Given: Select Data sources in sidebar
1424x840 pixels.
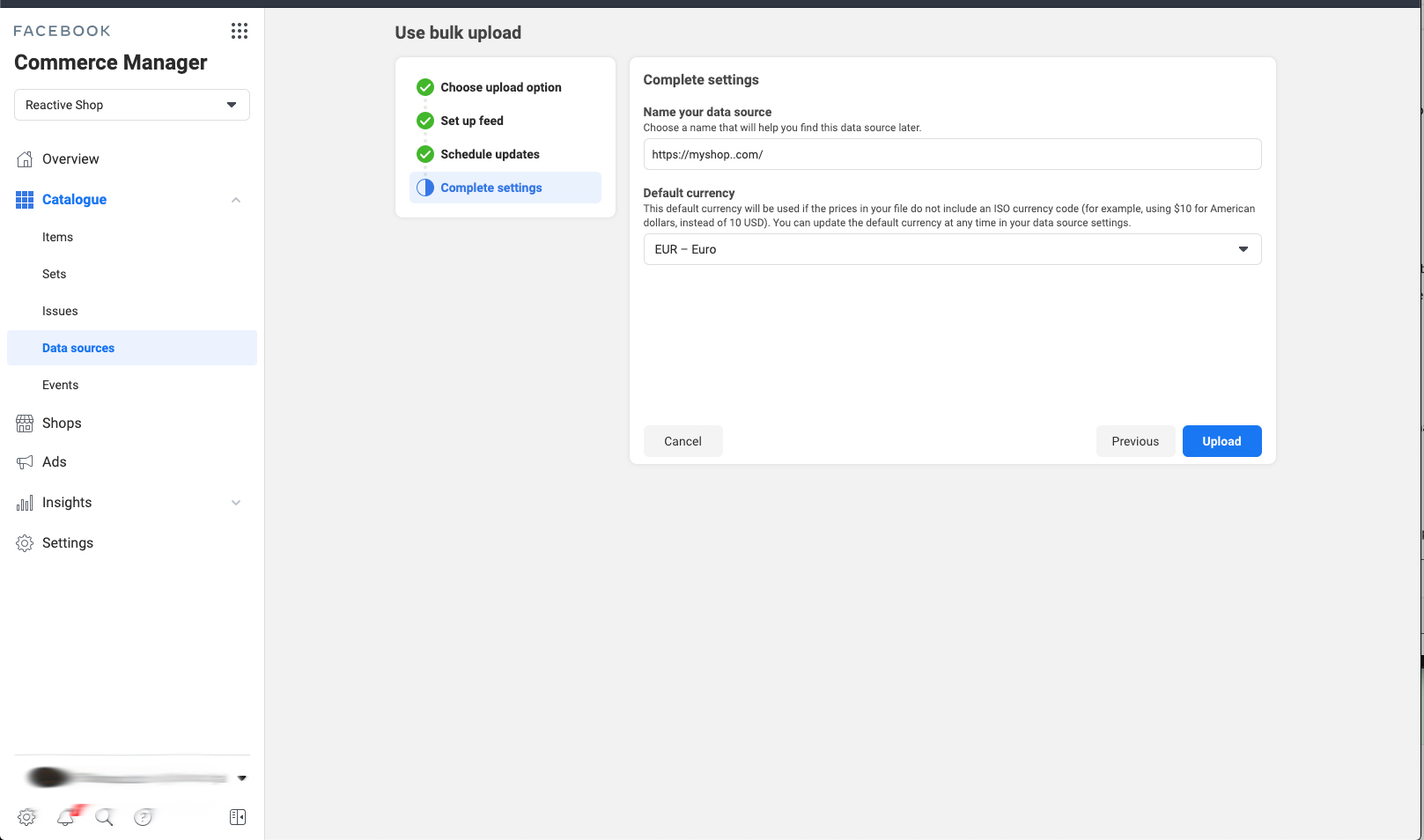Looking at the screenshot, I should click(x=132, y=348).
